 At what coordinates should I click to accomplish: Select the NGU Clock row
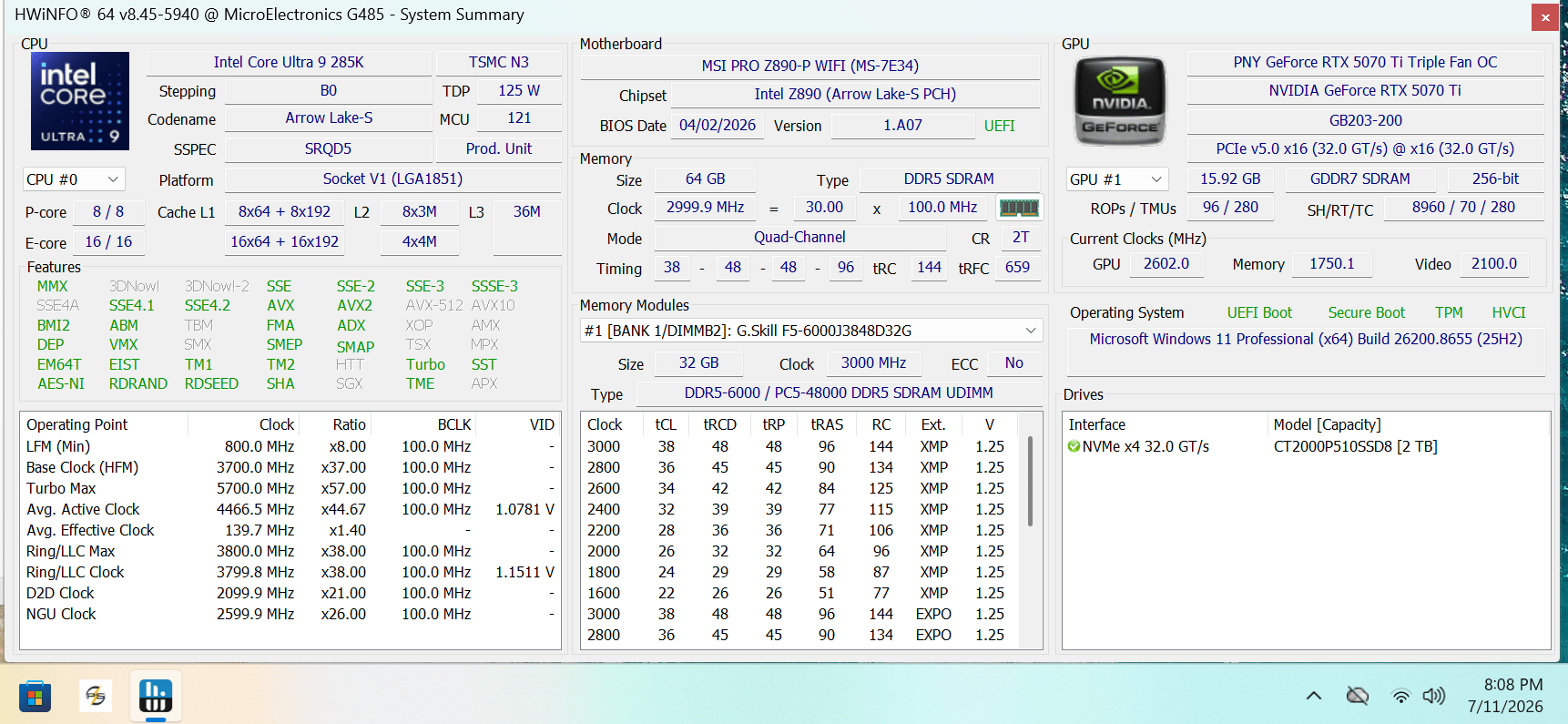coord(290,614)
